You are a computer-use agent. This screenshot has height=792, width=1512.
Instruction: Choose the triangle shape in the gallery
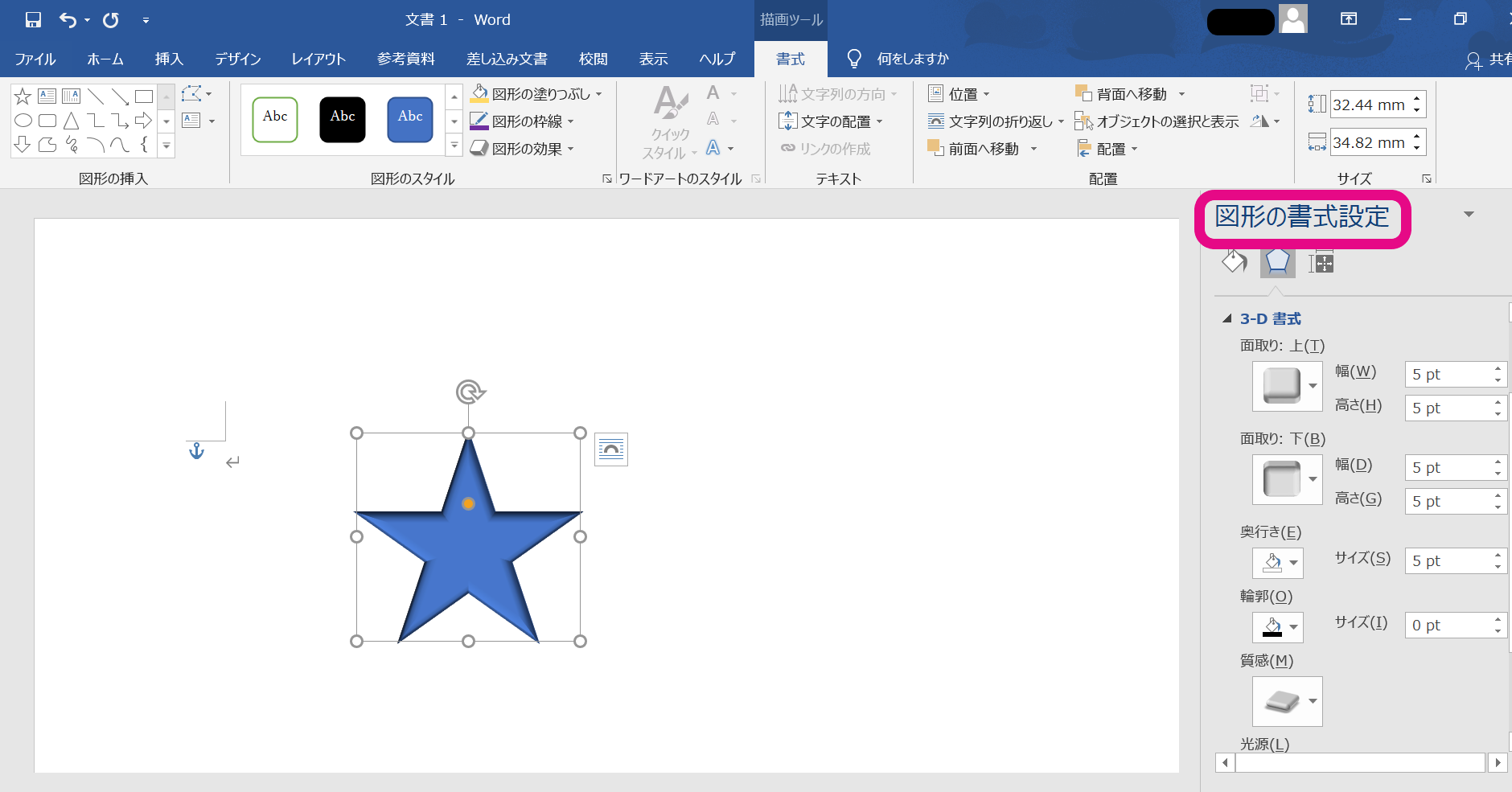[71, 121]
